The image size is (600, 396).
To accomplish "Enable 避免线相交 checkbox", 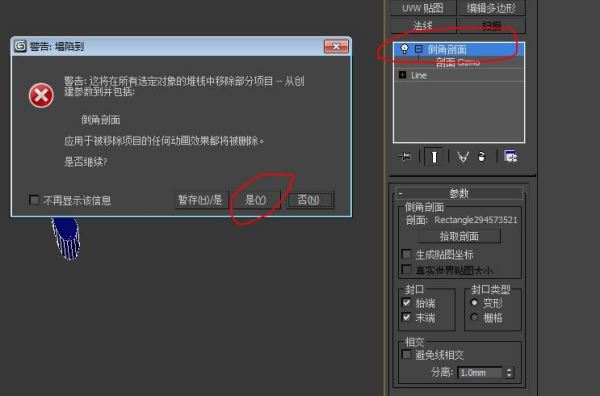I will [x=406, y=355].
